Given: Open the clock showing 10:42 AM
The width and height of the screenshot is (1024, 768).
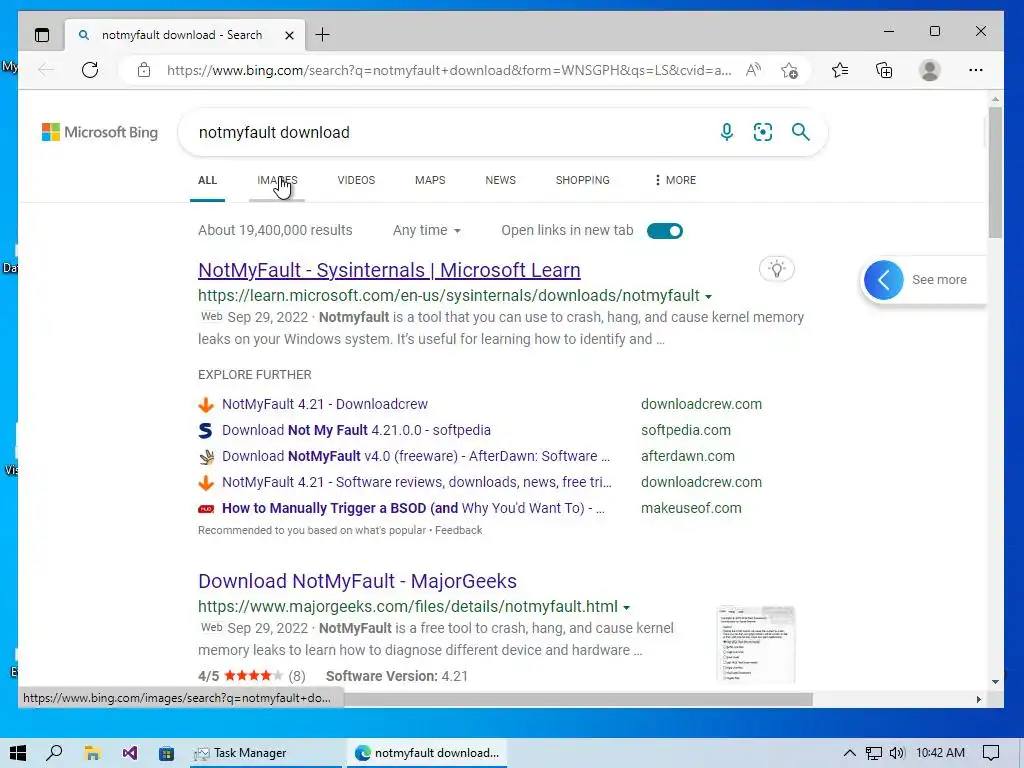Looking at the screenshot, I should [940, 753].
